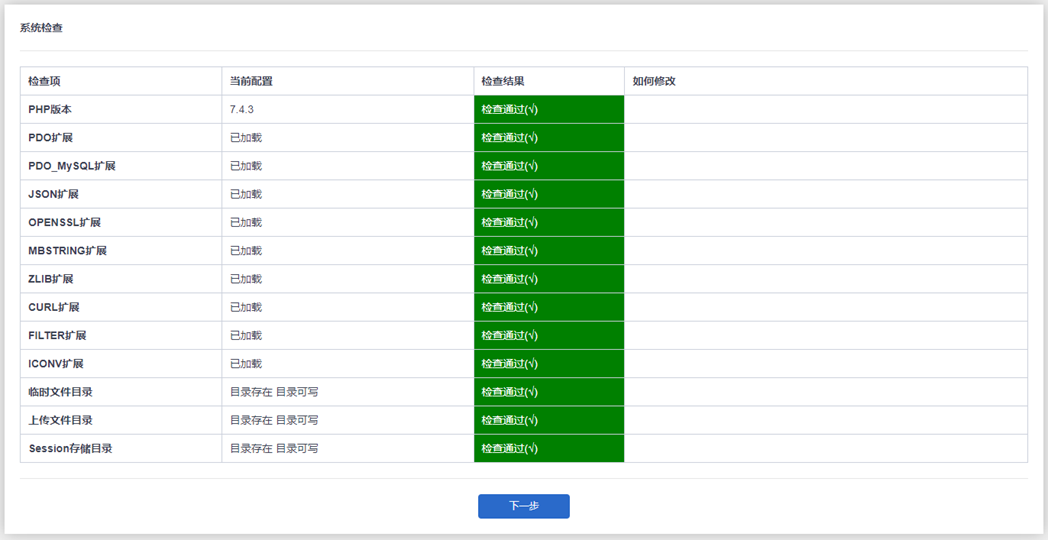The image size is (1048, 540).
Task: Select the CURL扩展 row label
Action: point(54,307)
